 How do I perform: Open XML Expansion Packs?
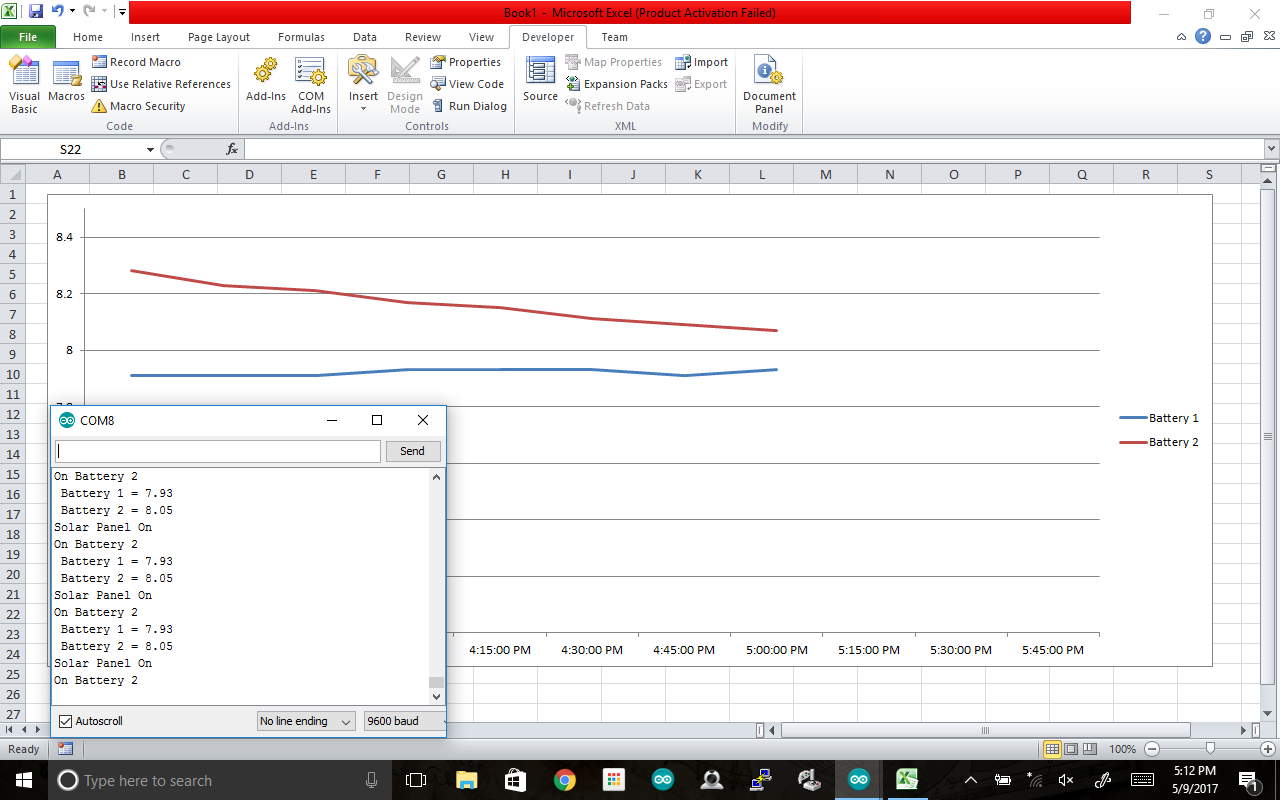[616, 84]
